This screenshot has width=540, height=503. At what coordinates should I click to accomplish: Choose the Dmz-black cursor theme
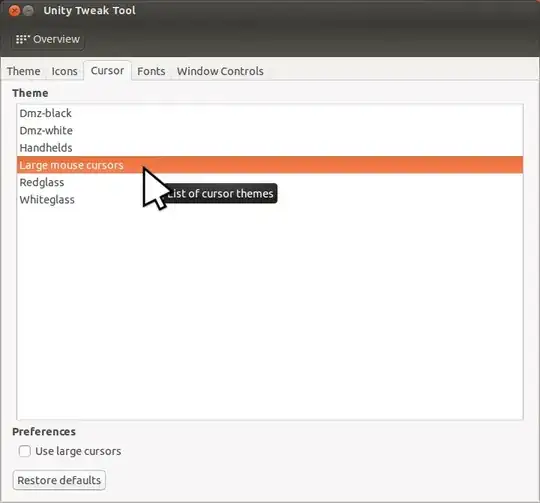tap(270, 113)
